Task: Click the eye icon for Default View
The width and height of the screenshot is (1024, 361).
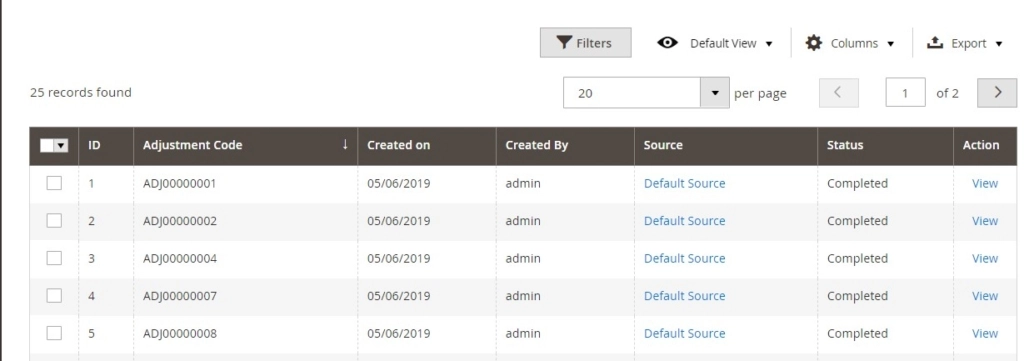Action: pos(667,43)
